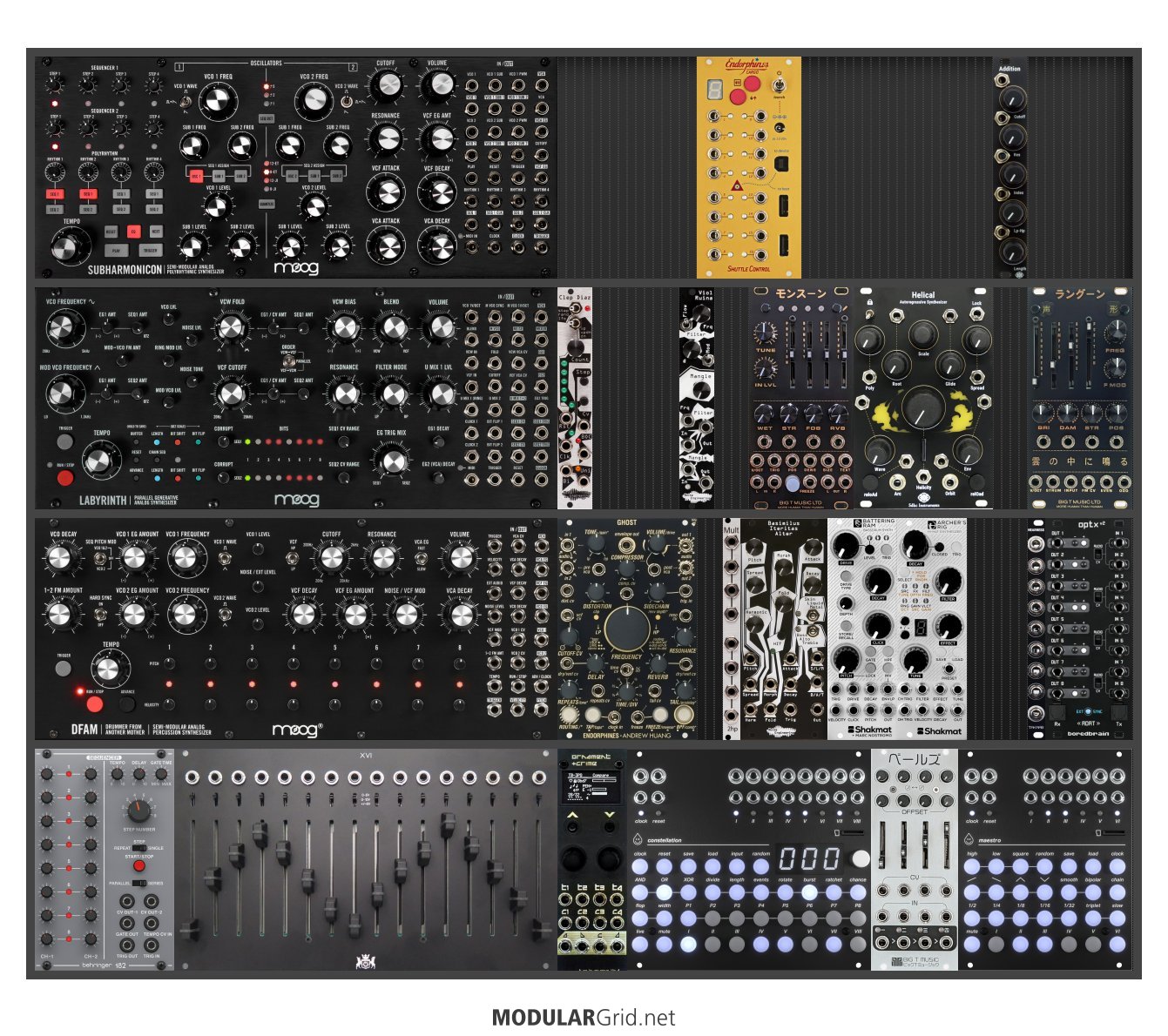Click the down arrow on Ornament & Crime
Screen dimensions: 1168x1036
611,815
